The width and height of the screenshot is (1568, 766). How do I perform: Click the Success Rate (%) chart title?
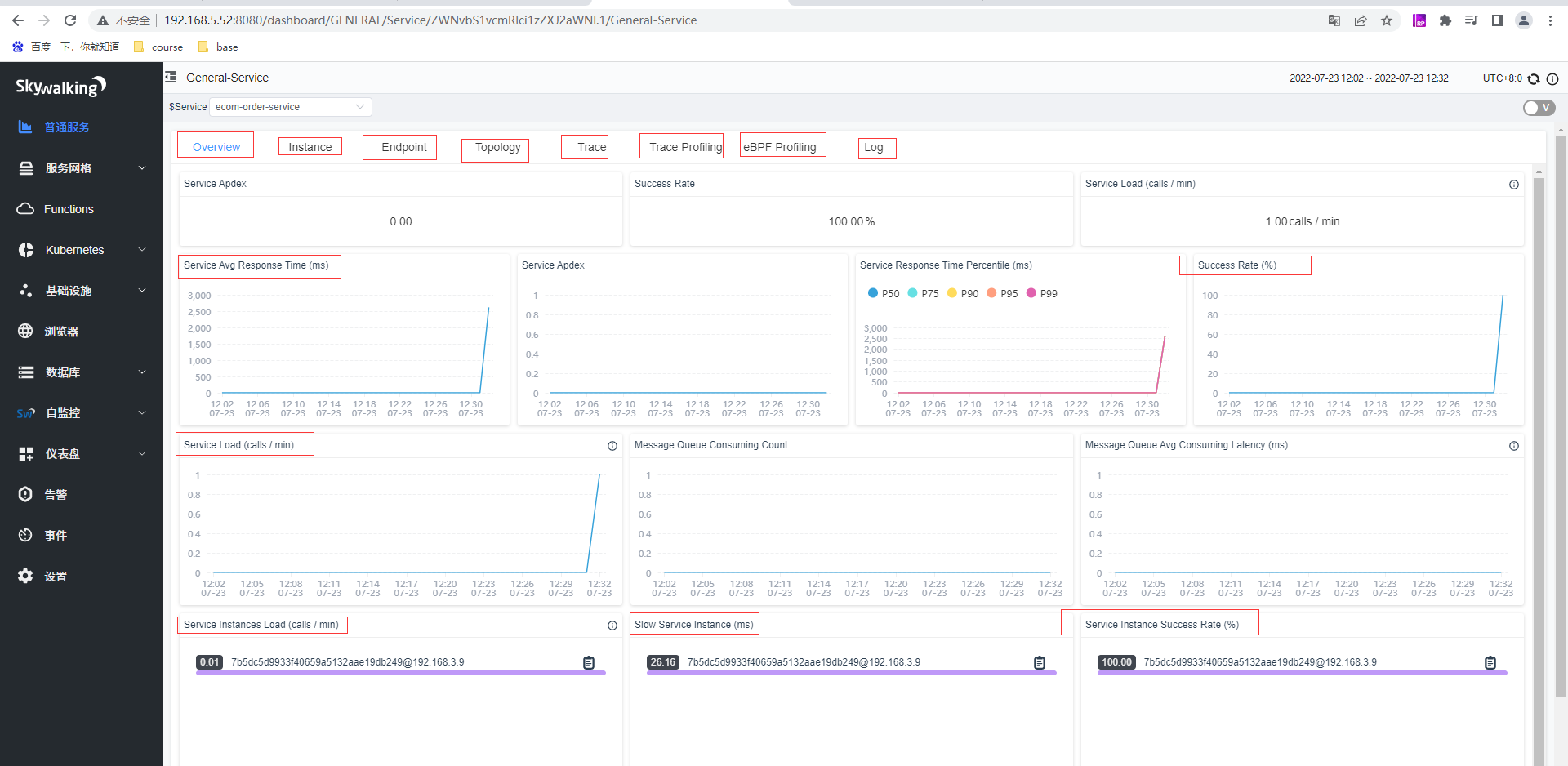pos(1237,265)
